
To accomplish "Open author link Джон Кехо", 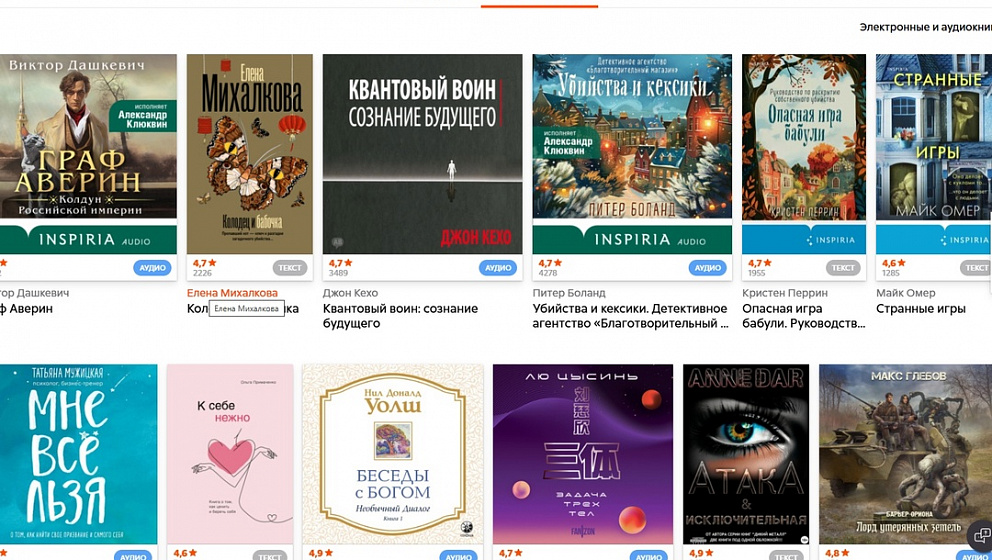I will [x=350, y=293].
